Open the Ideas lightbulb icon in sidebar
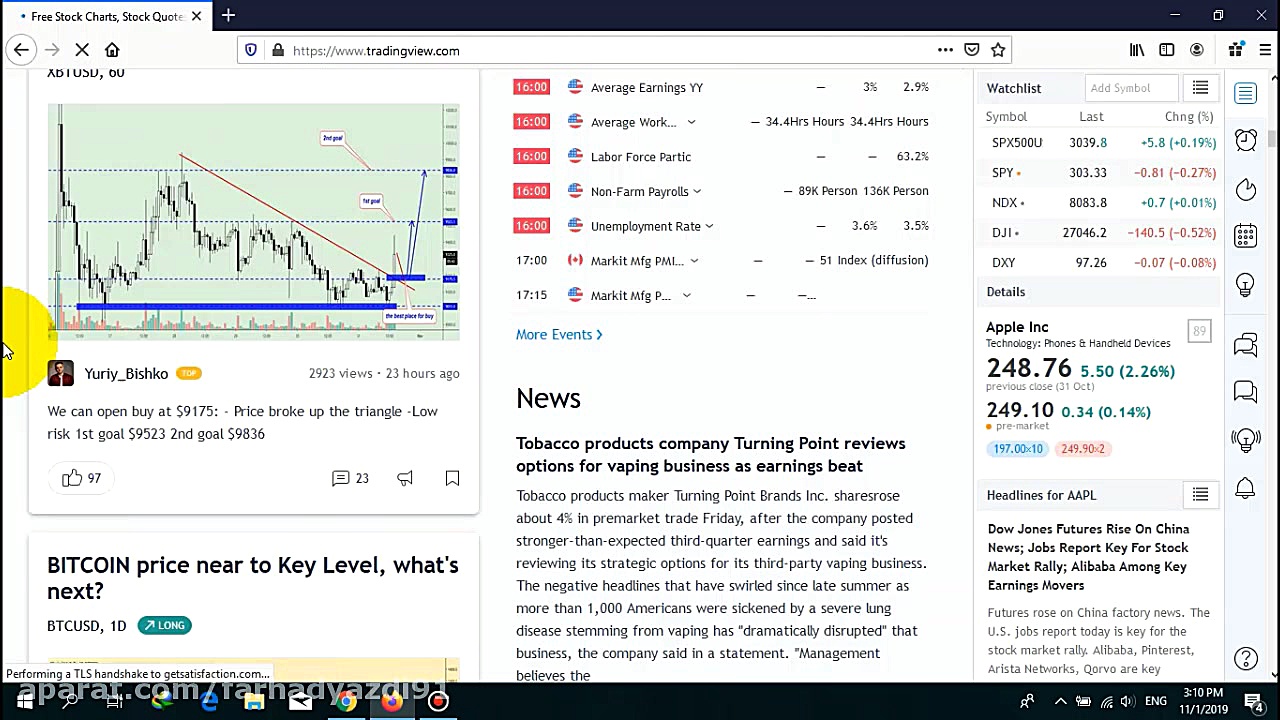 (x=1245, y=286)
